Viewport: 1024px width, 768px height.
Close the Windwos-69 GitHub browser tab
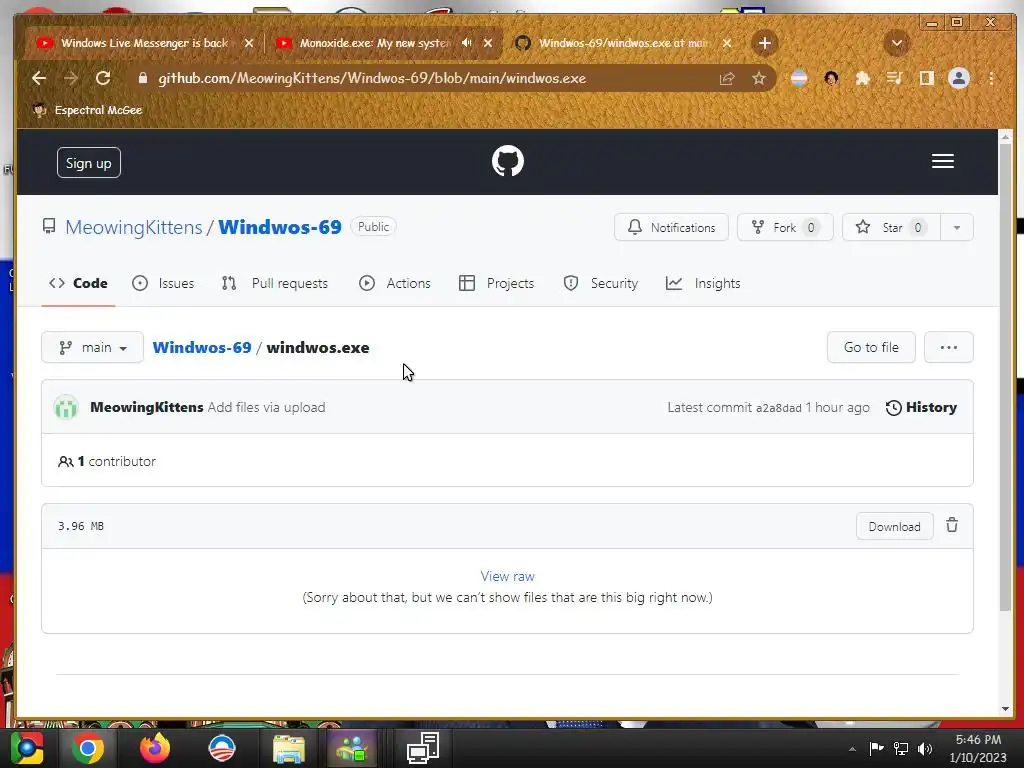tap(727, 43)
